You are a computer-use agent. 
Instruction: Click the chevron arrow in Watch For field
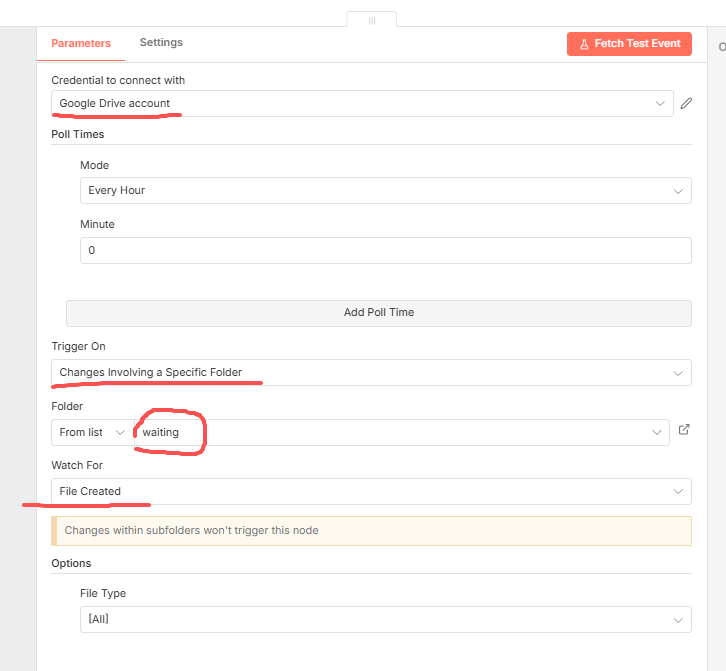[x=678, y=491]
